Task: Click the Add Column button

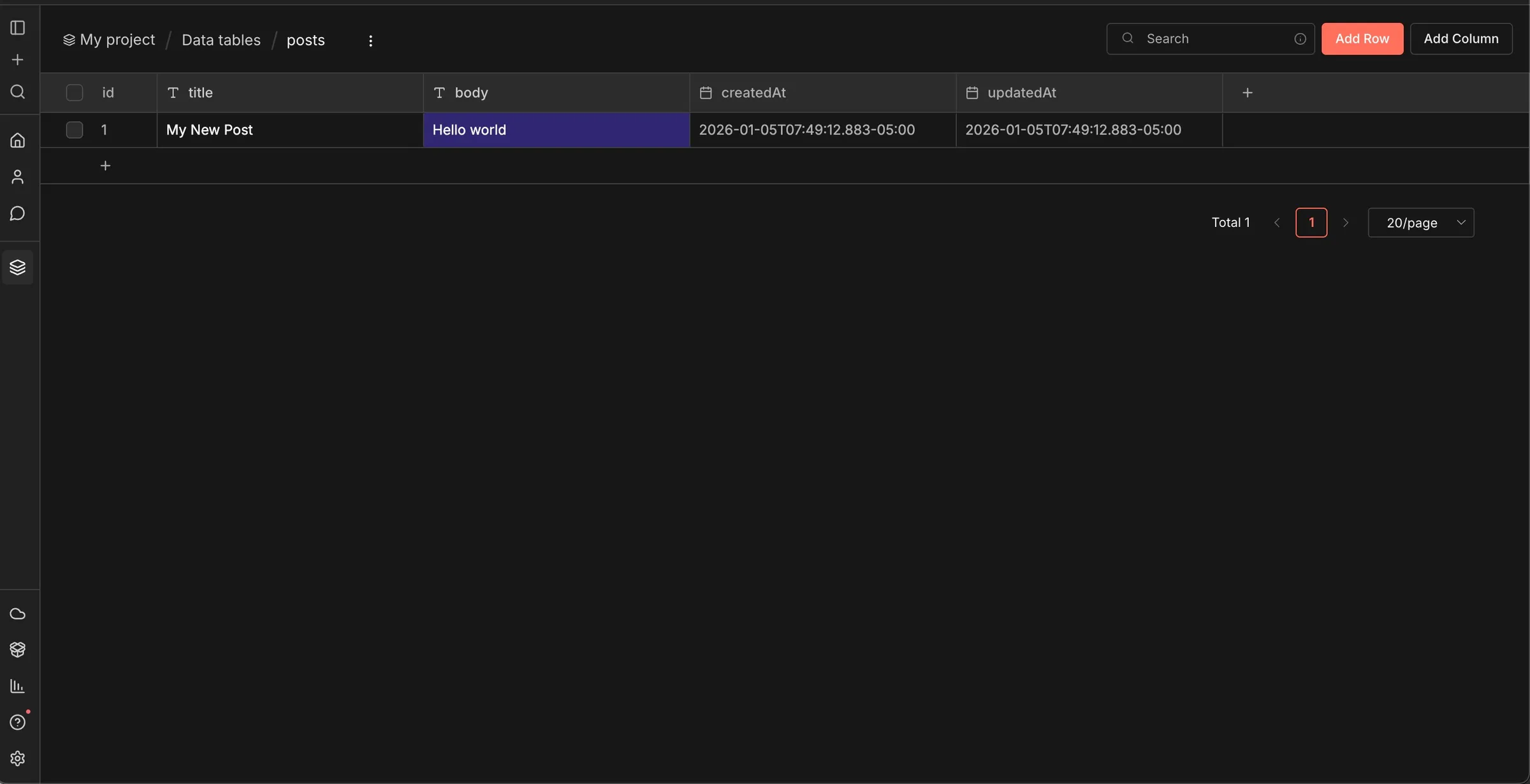Action: [1461, 39]
